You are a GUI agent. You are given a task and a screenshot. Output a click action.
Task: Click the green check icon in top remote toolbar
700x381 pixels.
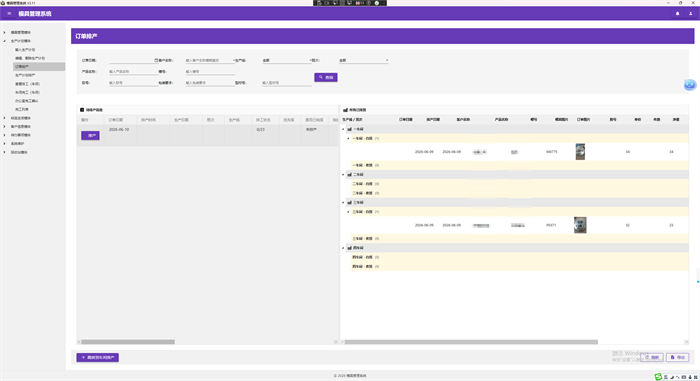[x=377, y=3]
